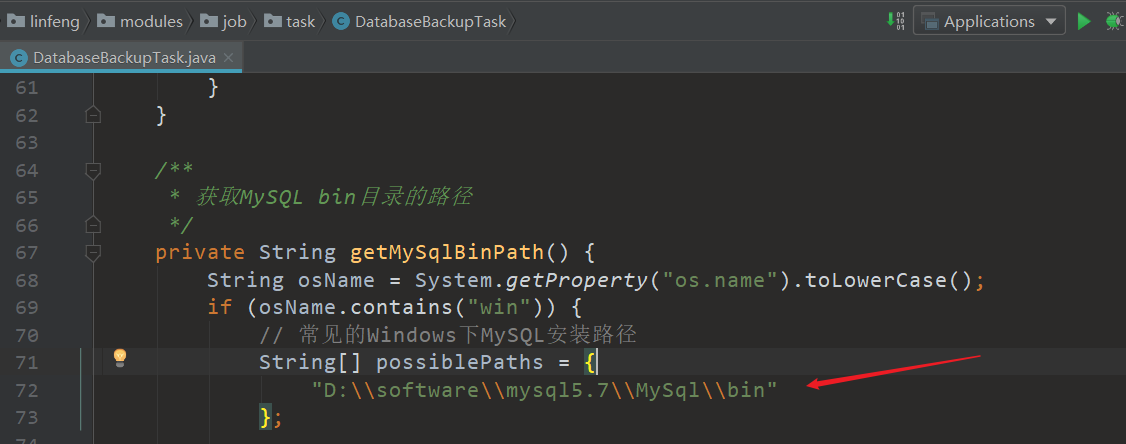Collapse the Javadoc fold marker at line 64
Image resolution: width=1126 pixels, height=444 pixels.
(93, 170)
